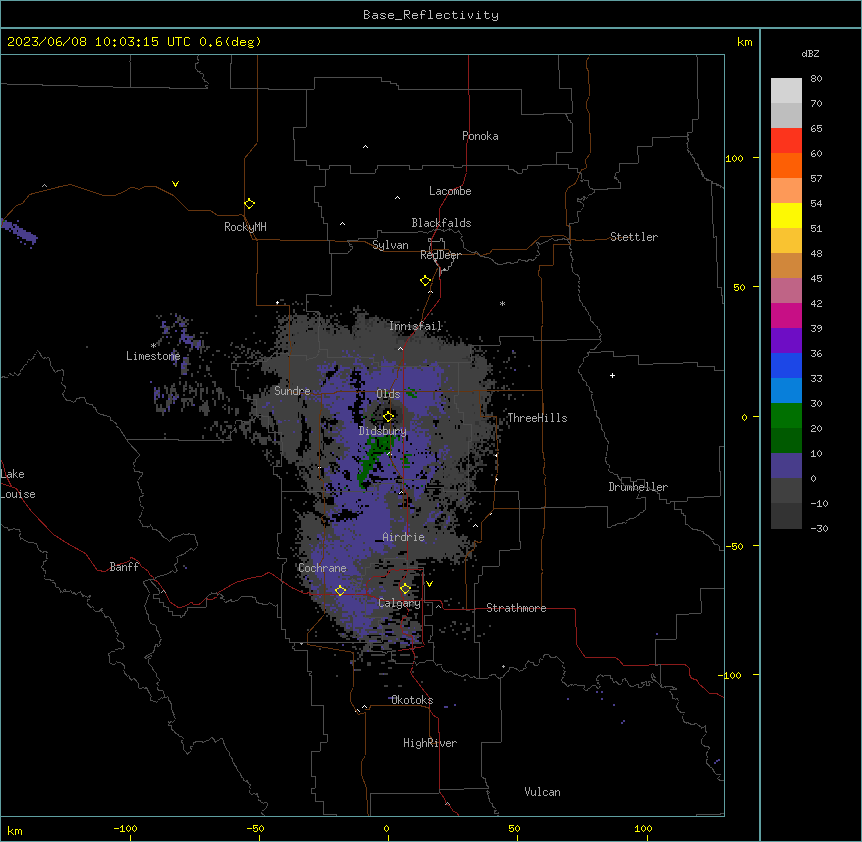Click the yellow V marker northwest of RockyMH
This screenshot has width=862, height=842.
pyautogui.click(x=175, y=184)
